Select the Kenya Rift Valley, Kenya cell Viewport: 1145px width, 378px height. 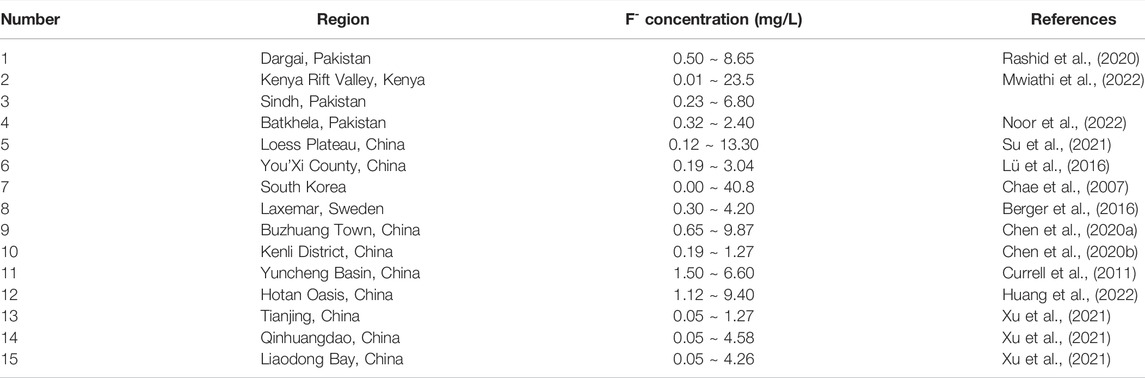[x=342, y=80]
